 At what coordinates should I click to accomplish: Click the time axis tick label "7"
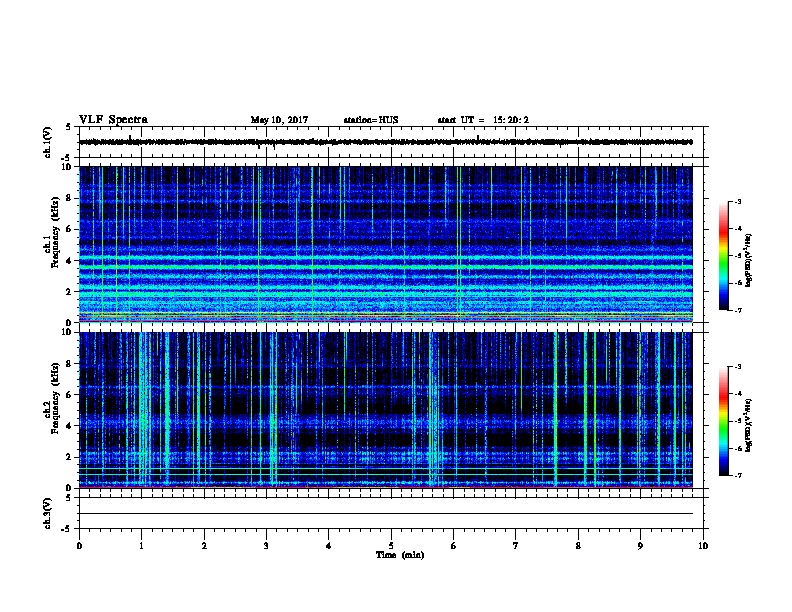tap(516, 546)
